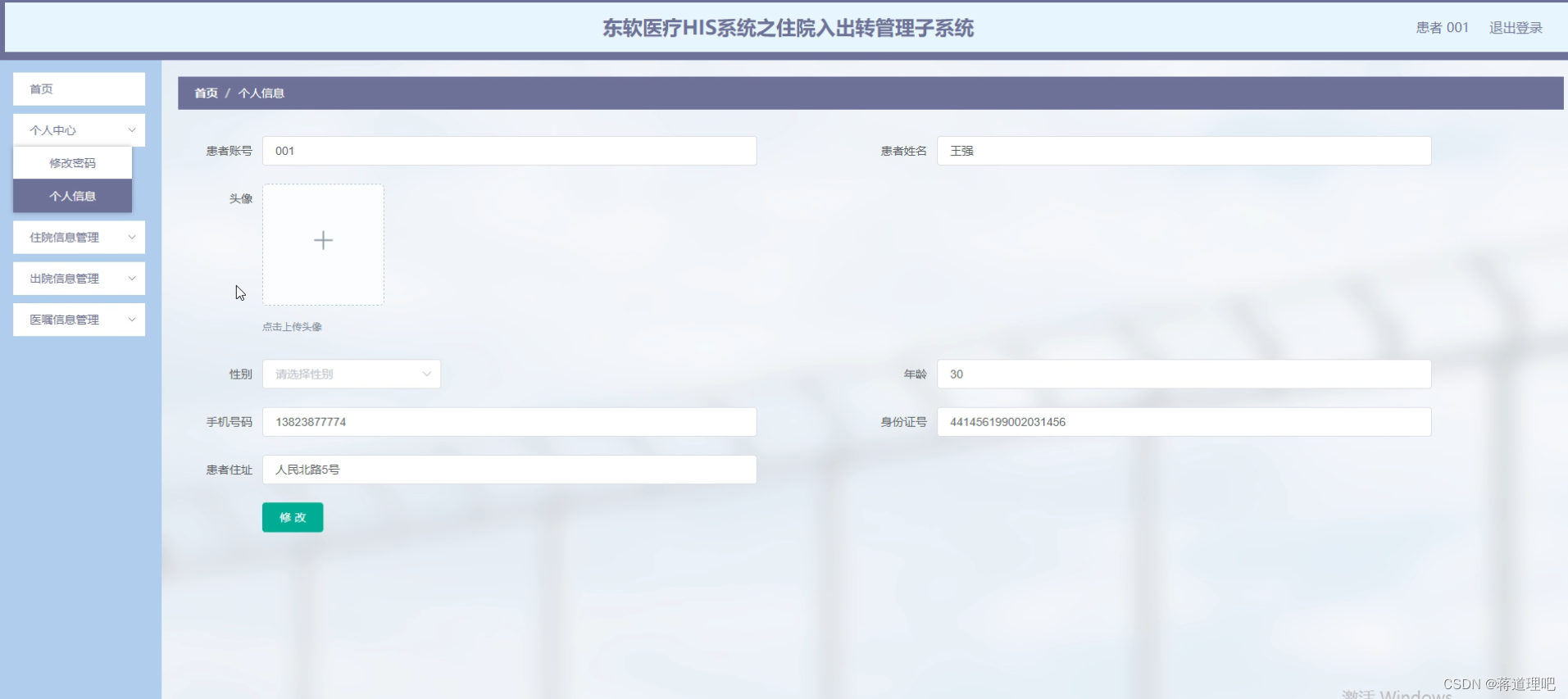
Task: Open the 个人中心 menu
Action: click(x=79, y=130)
